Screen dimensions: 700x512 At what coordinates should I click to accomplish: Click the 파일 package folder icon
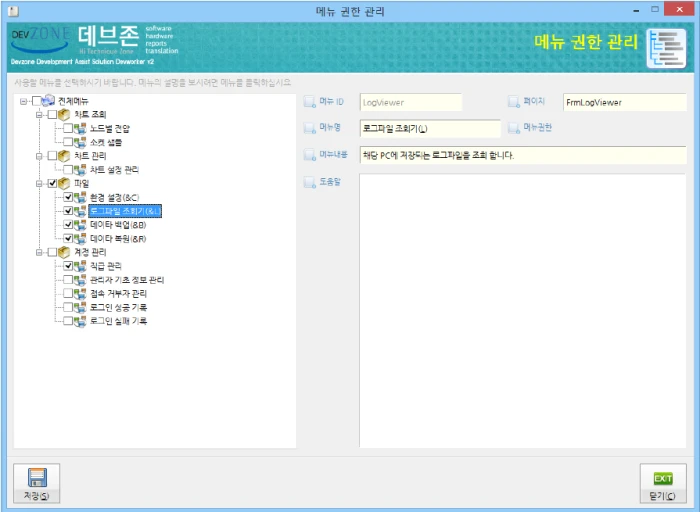[x=64, y=183]
